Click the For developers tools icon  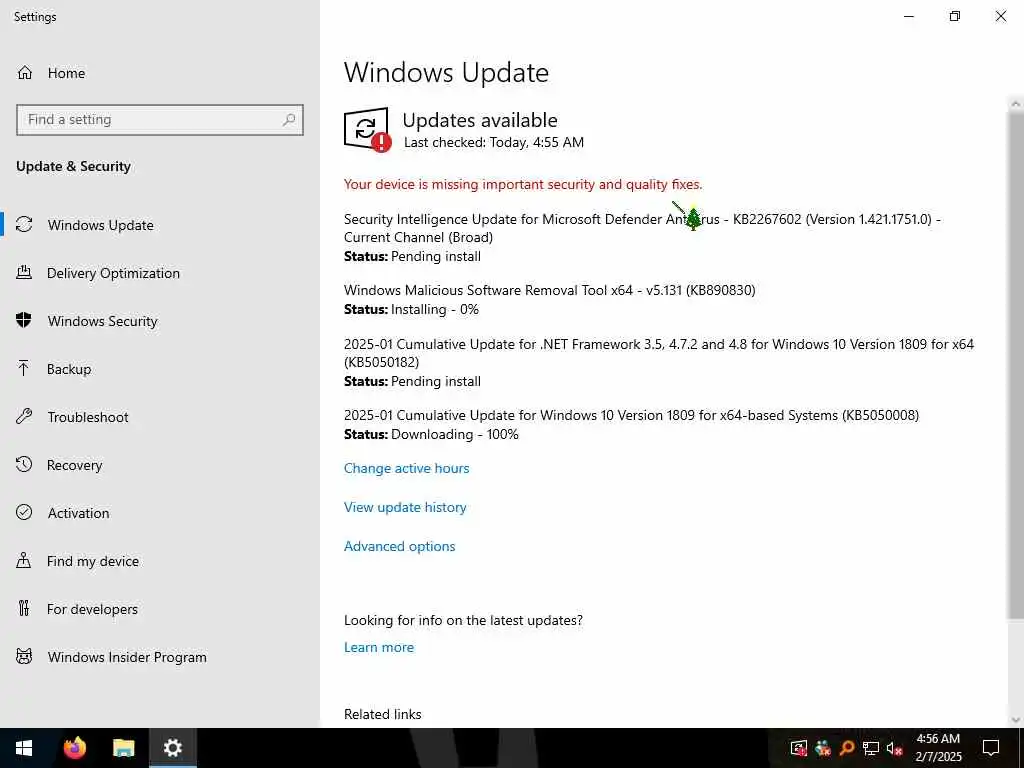(x=24, y=609)
